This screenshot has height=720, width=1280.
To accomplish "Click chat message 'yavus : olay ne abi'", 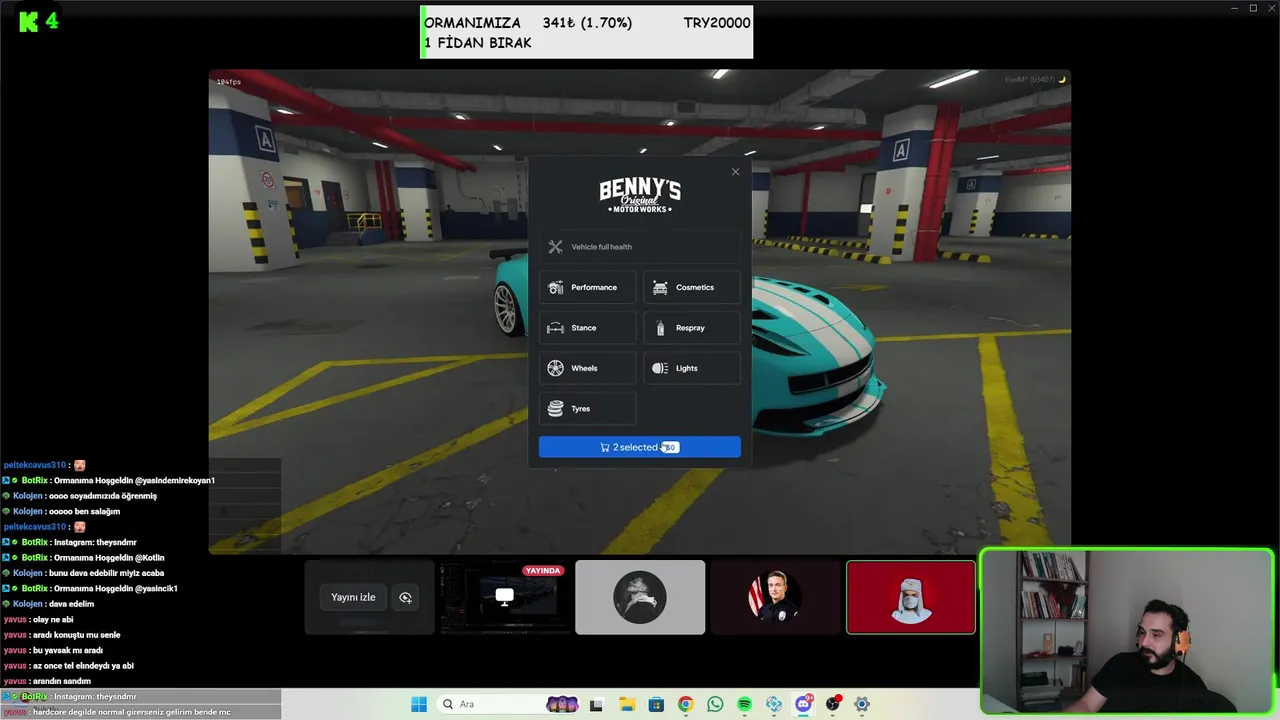I will [x=38, y=619].
